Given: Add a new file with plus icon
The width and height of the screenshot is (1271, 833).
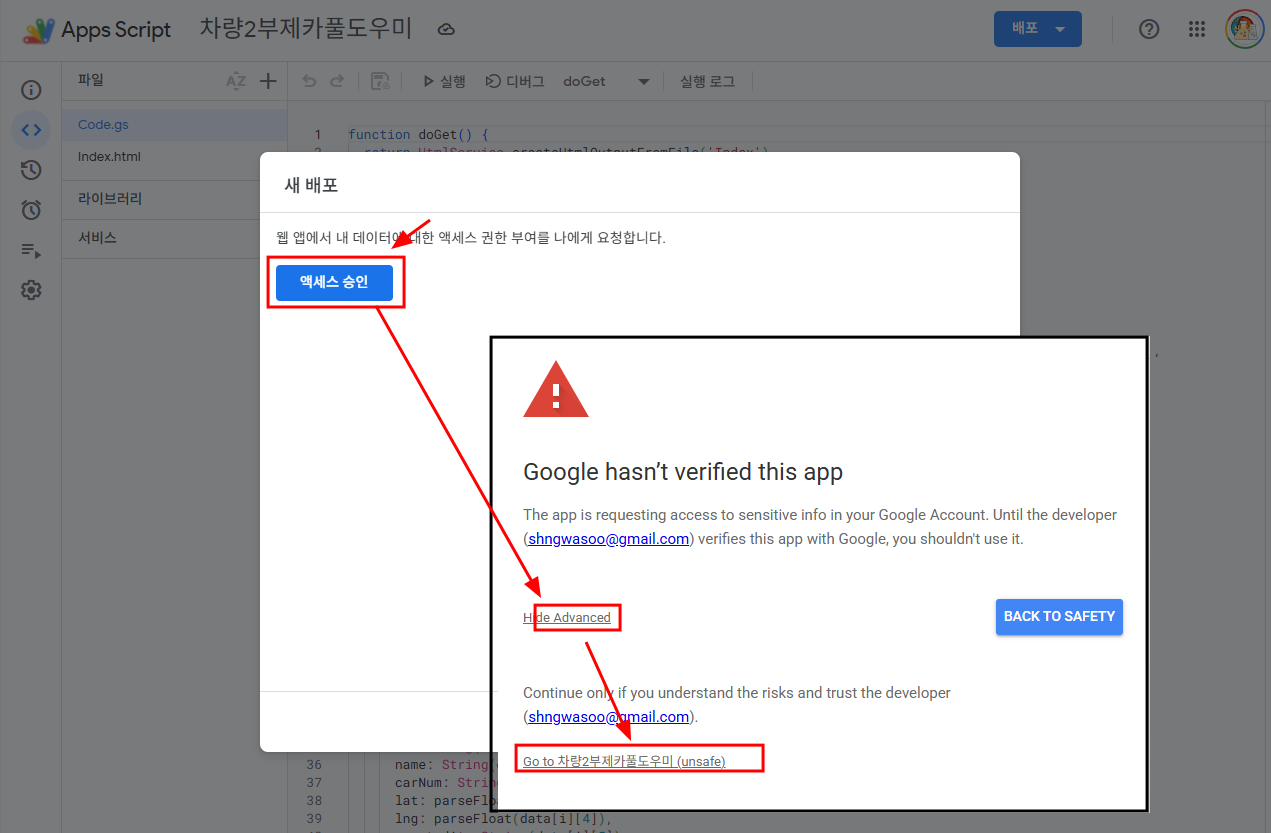Looking at the screenshot, I should tap(268, 81).
